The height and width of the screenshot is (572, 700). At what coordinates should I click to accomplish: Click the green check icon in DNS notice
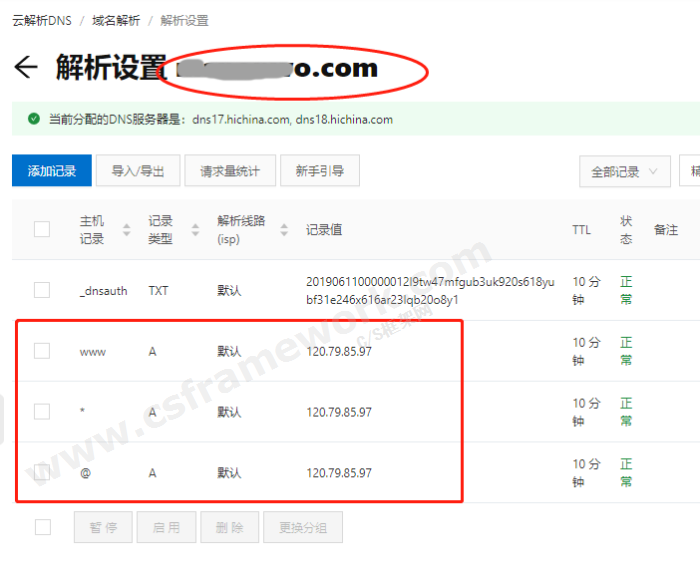click(x=34, y=119)
